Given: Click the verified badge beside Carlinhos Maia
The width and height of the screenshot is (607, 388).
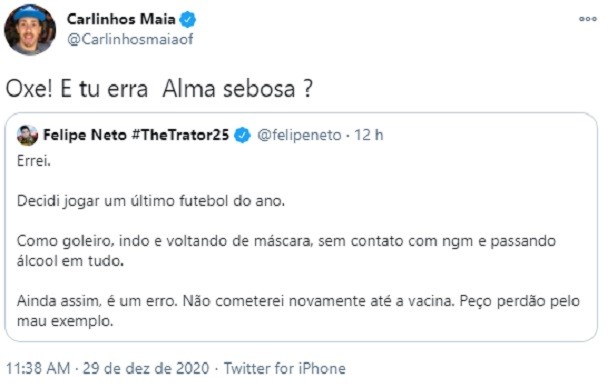Looking at the screenshot, I should [x=188, y=19].
